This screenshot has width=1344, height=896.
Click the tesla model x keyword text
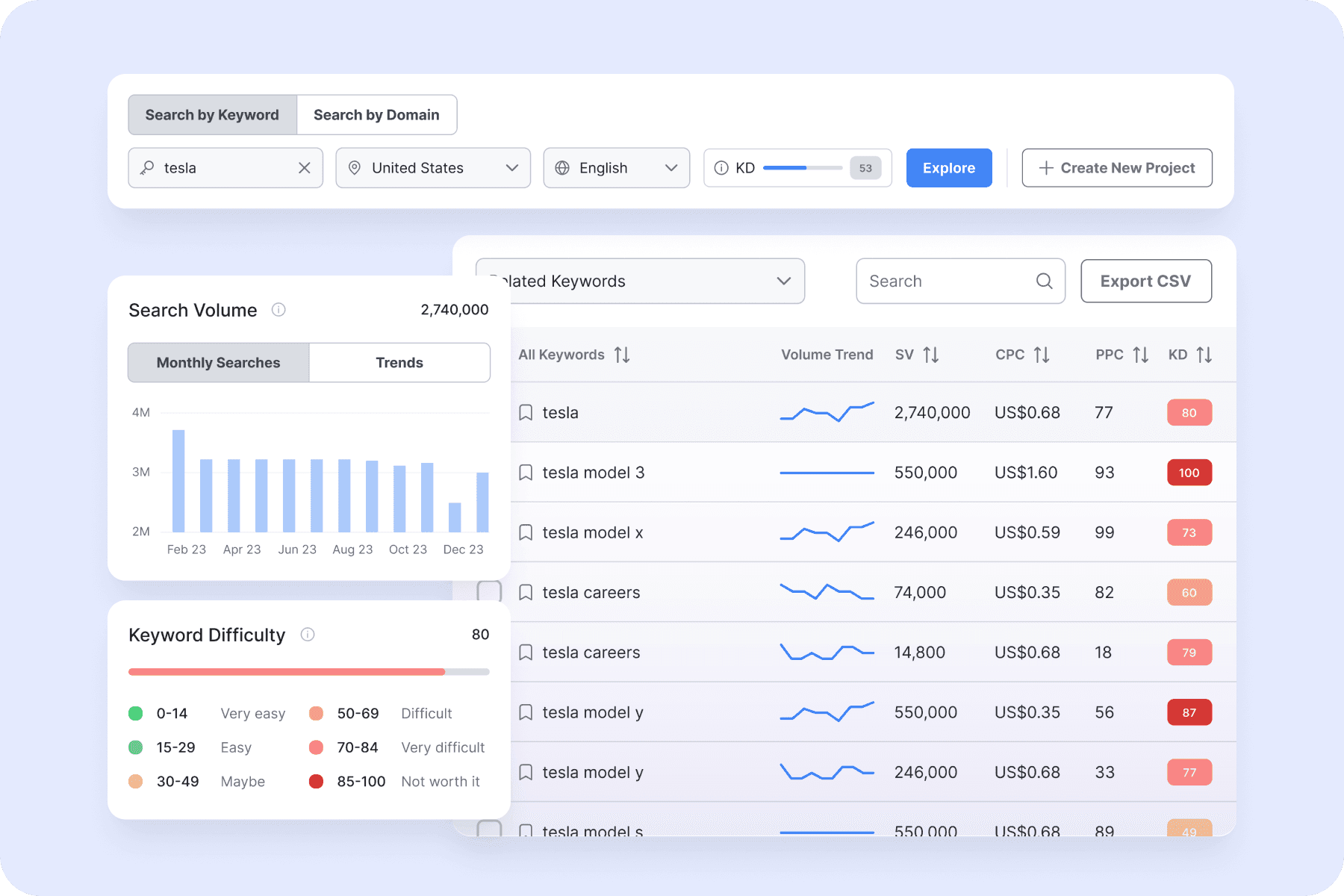pos(593,532)
